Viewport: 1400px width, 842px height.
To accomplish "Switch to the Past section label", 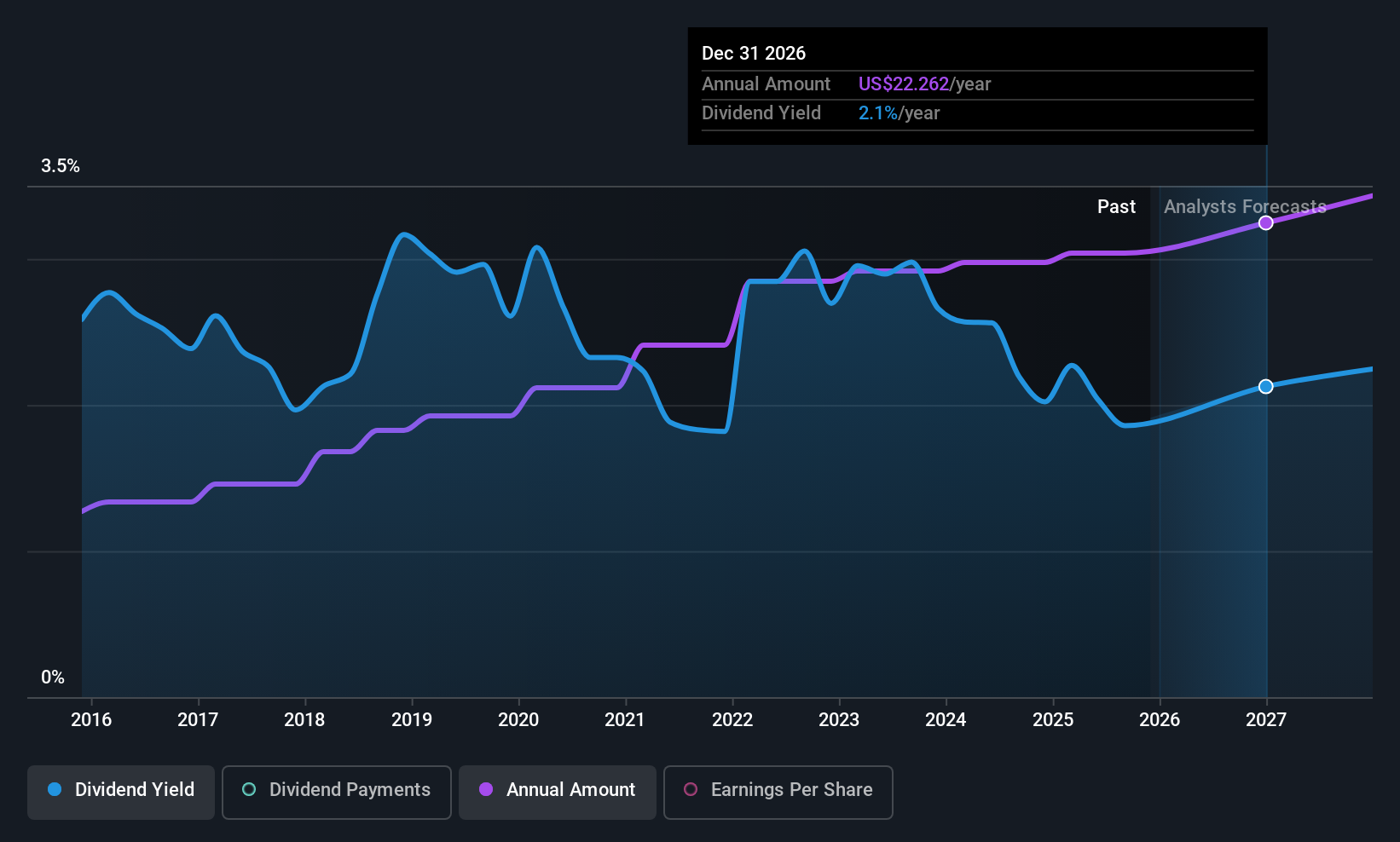I will point(1116,206).
